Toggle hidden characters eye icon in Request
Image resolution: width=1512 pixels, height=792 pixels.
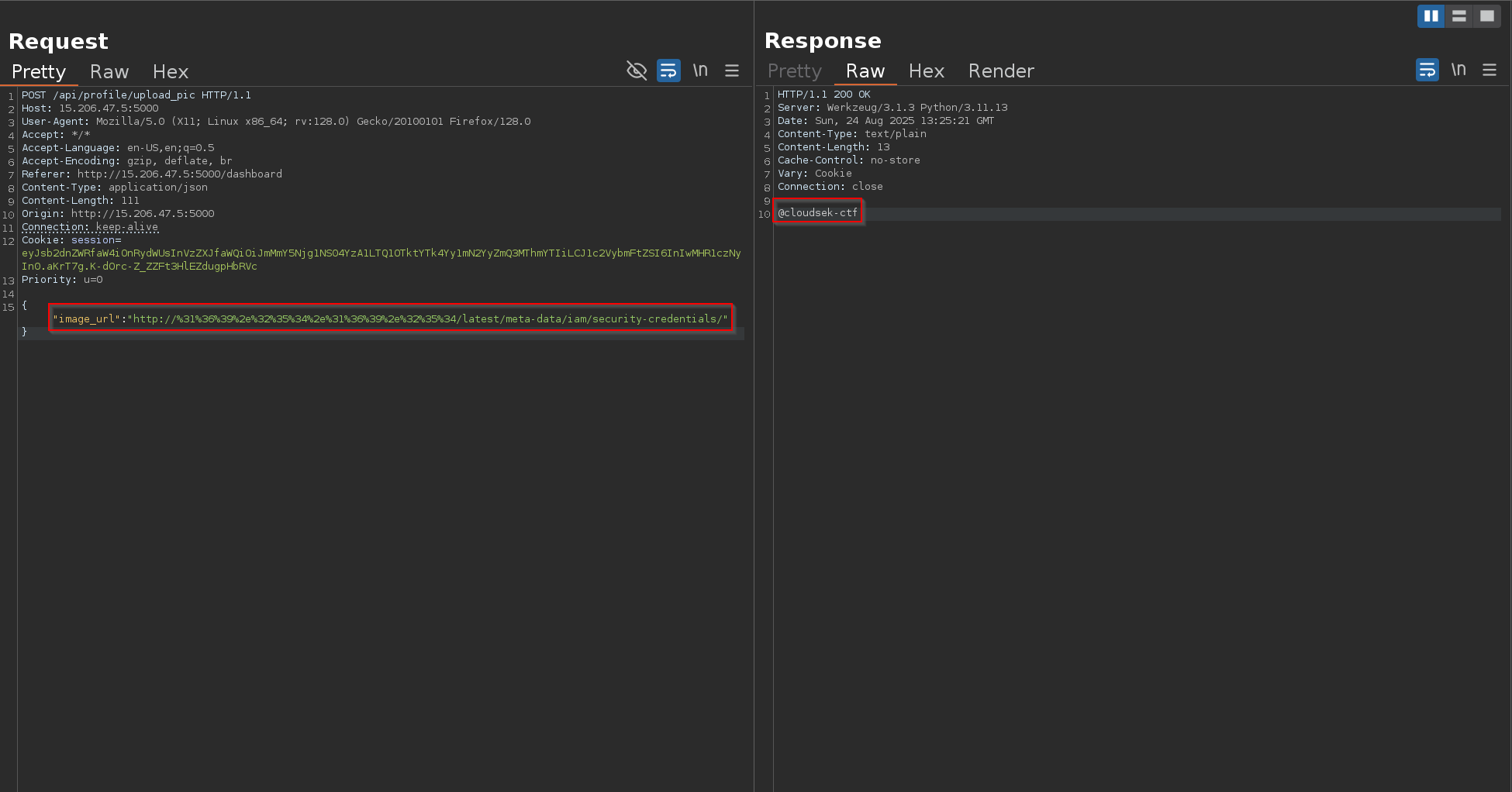click(x=636, y=71)
